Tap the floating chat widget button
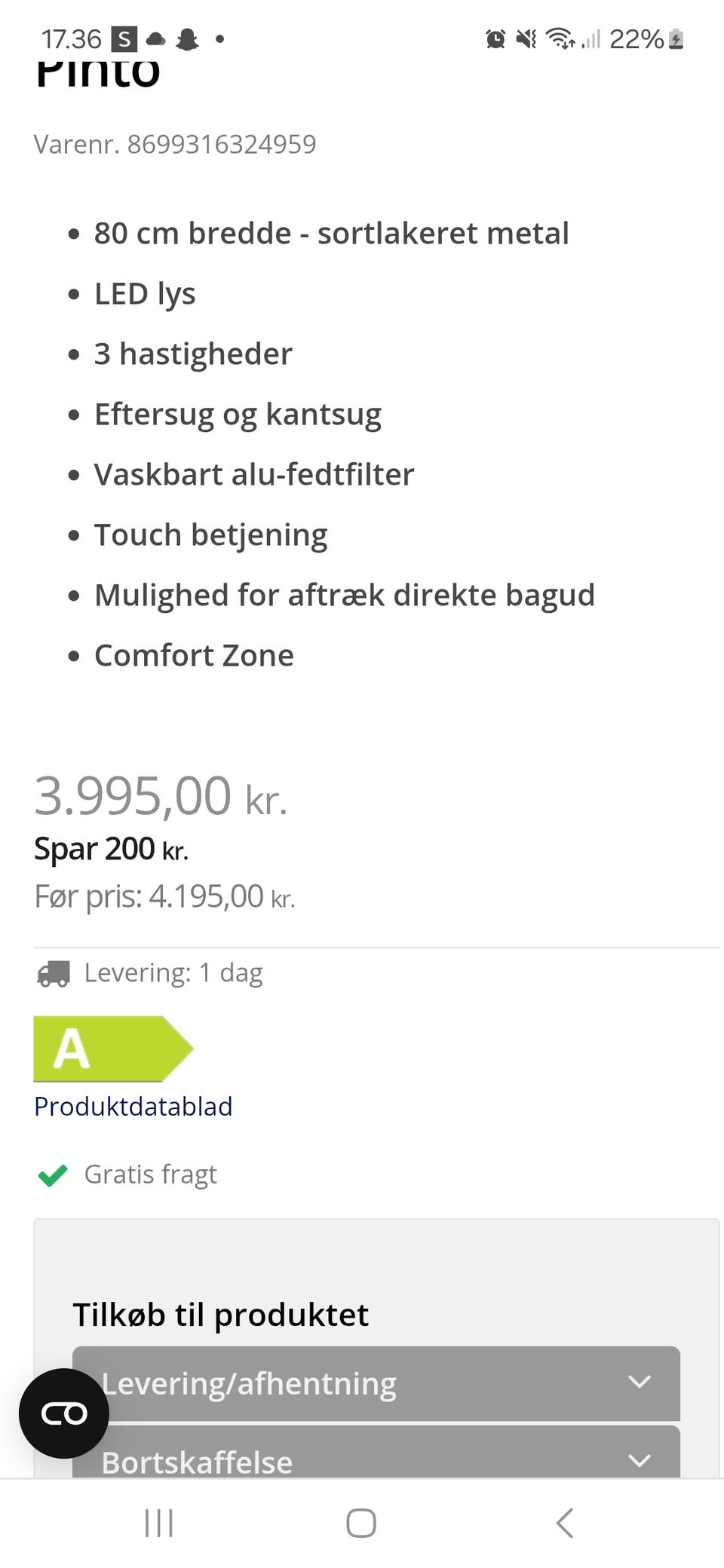The image size is (724, 1568). point(64,1413)
